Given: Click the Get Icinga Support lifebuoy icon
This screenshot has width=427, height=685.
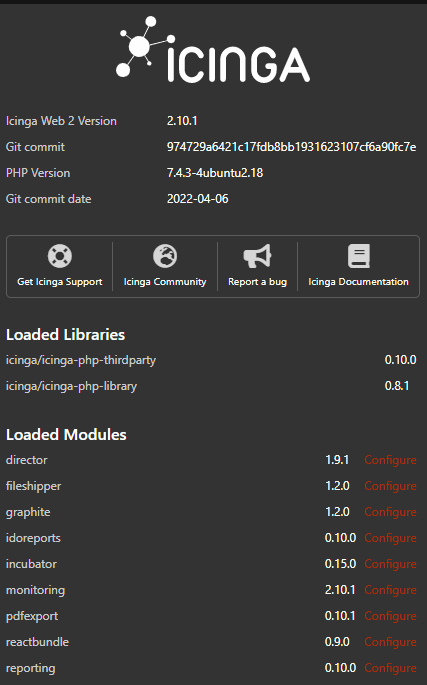Looking at the screenshot, I should point(59,256).
